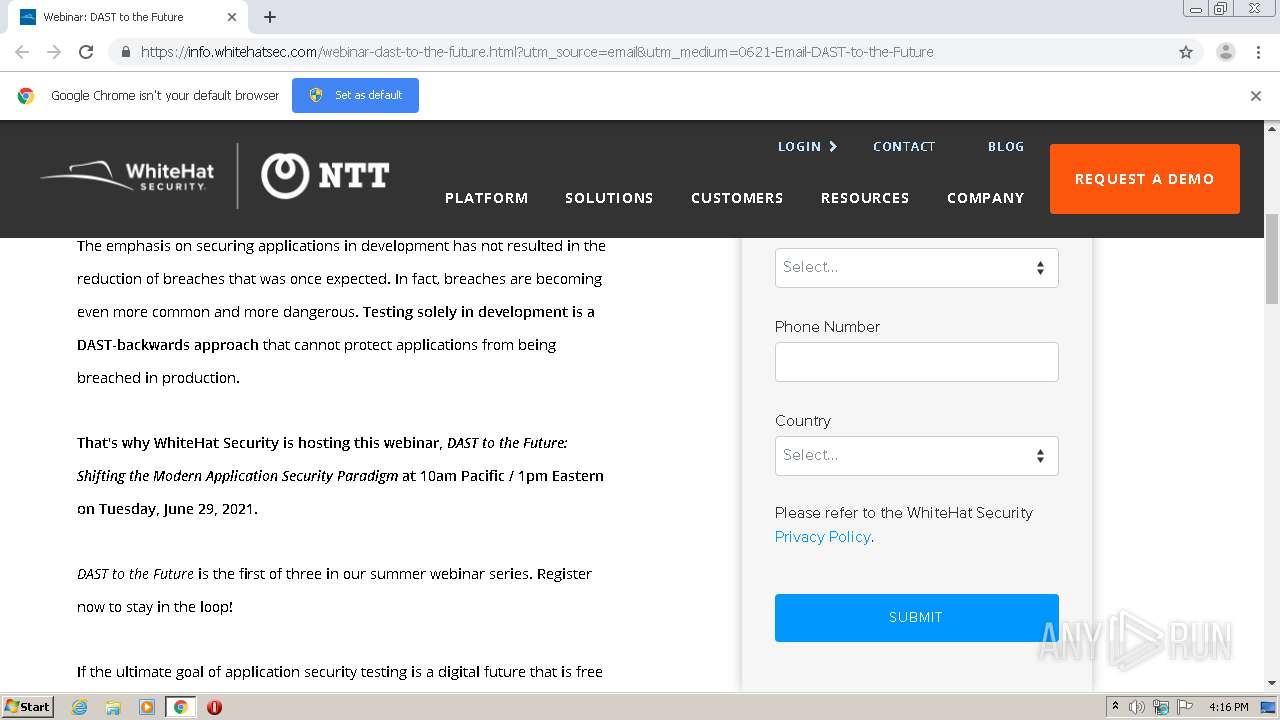
Task: Close the Webinar DAST tab
Action: (232, 17)
